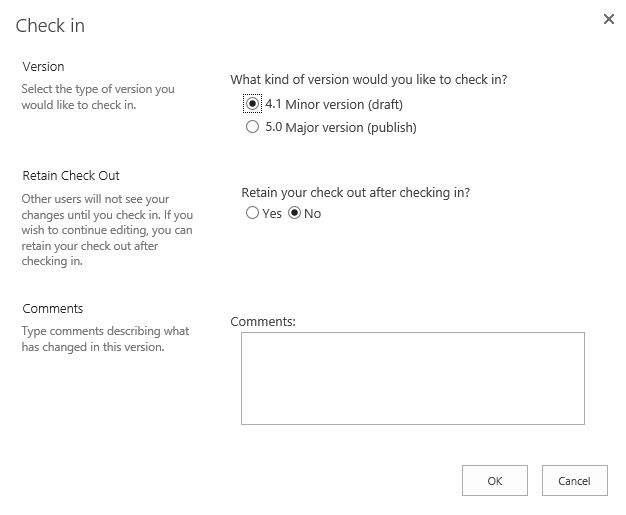Click the Version section heading
Viewport: 626px width, 515px height.
click(x=43, y=66)
